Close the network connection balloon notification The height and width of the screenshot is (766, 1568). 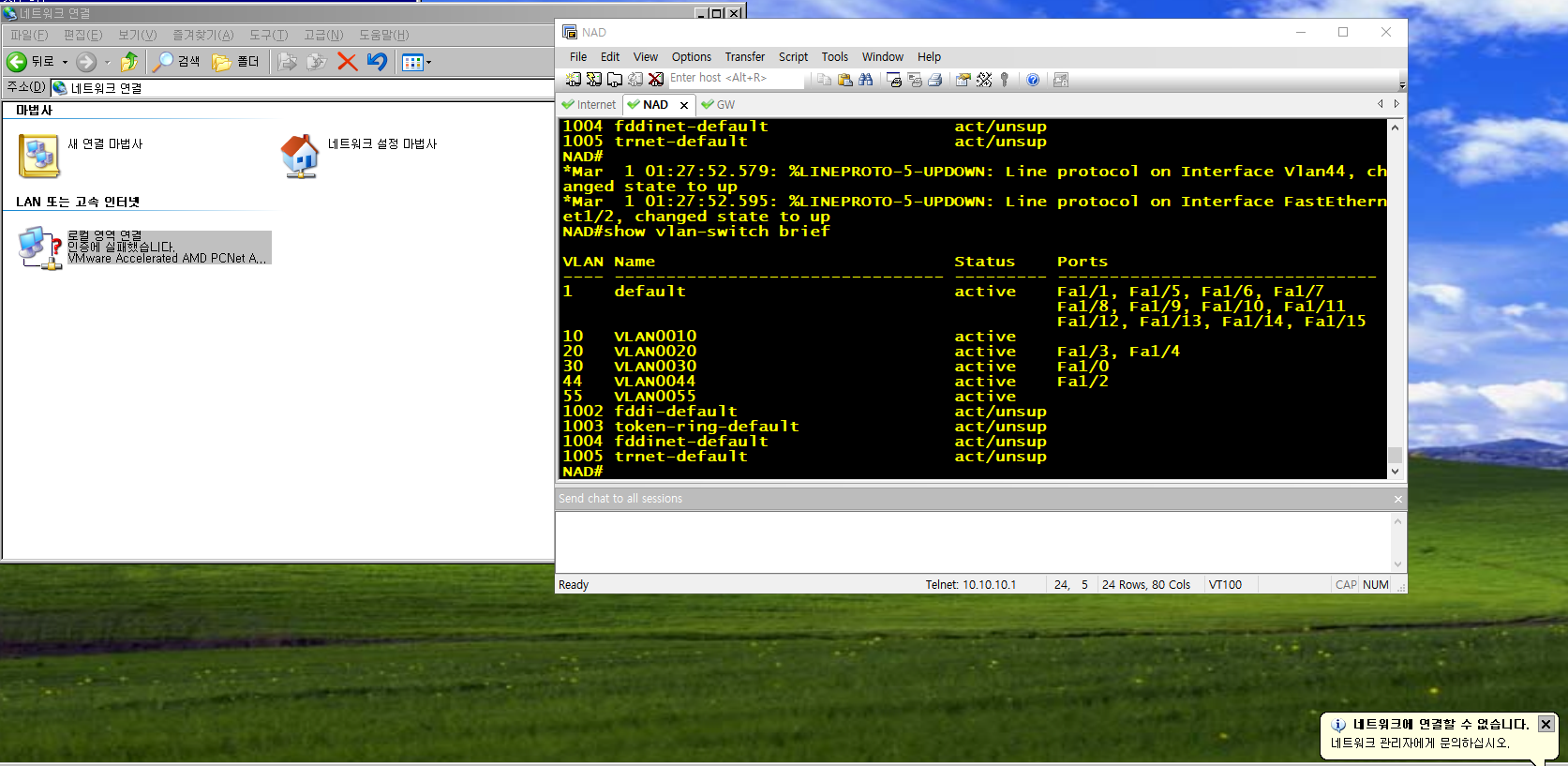(x=1546, y=724)
